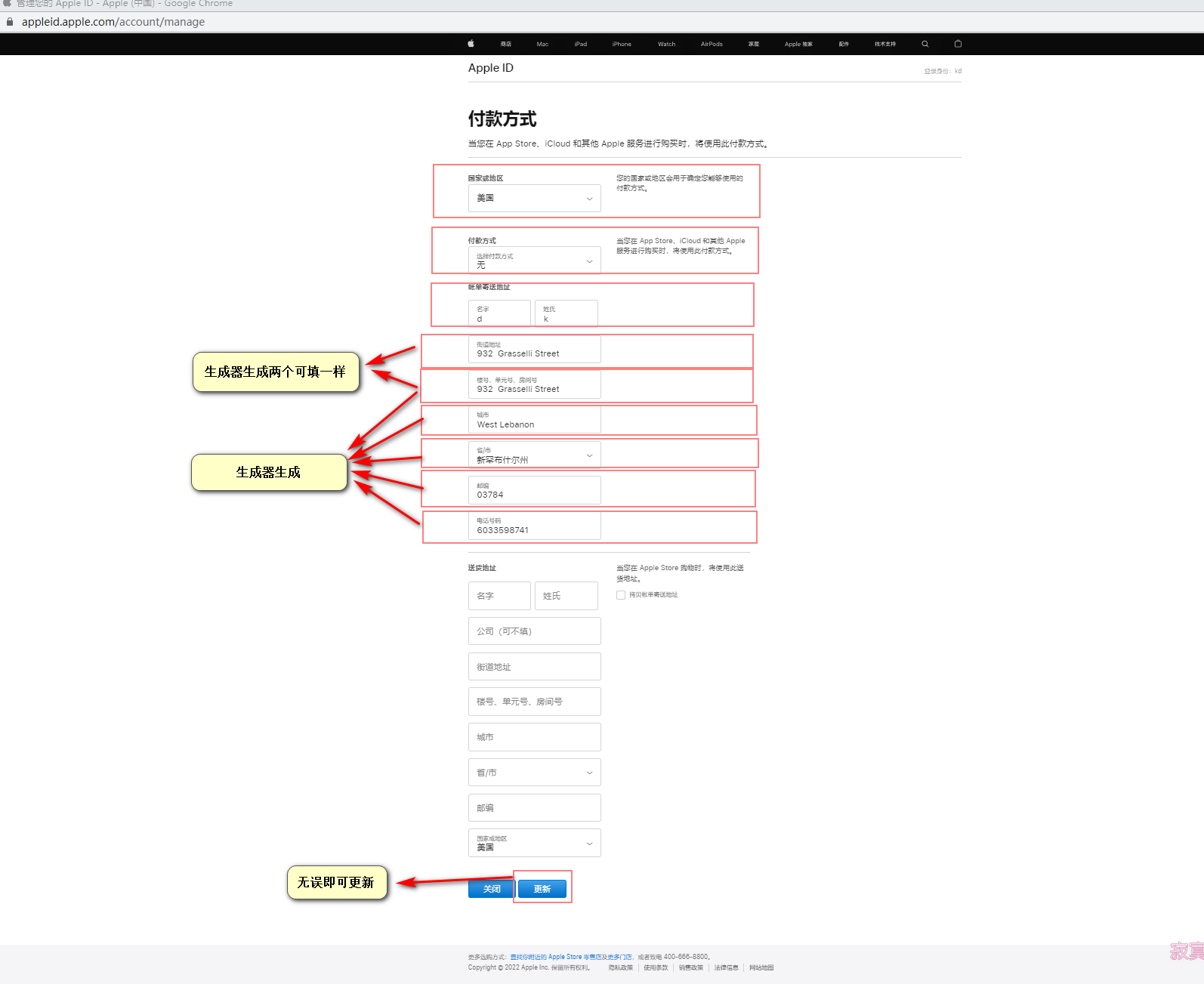Image resolution: width=1204 pixels, height=984 pixels.
Task: Click the billing 姓氏 field containing k
Action: click(566, 313)
